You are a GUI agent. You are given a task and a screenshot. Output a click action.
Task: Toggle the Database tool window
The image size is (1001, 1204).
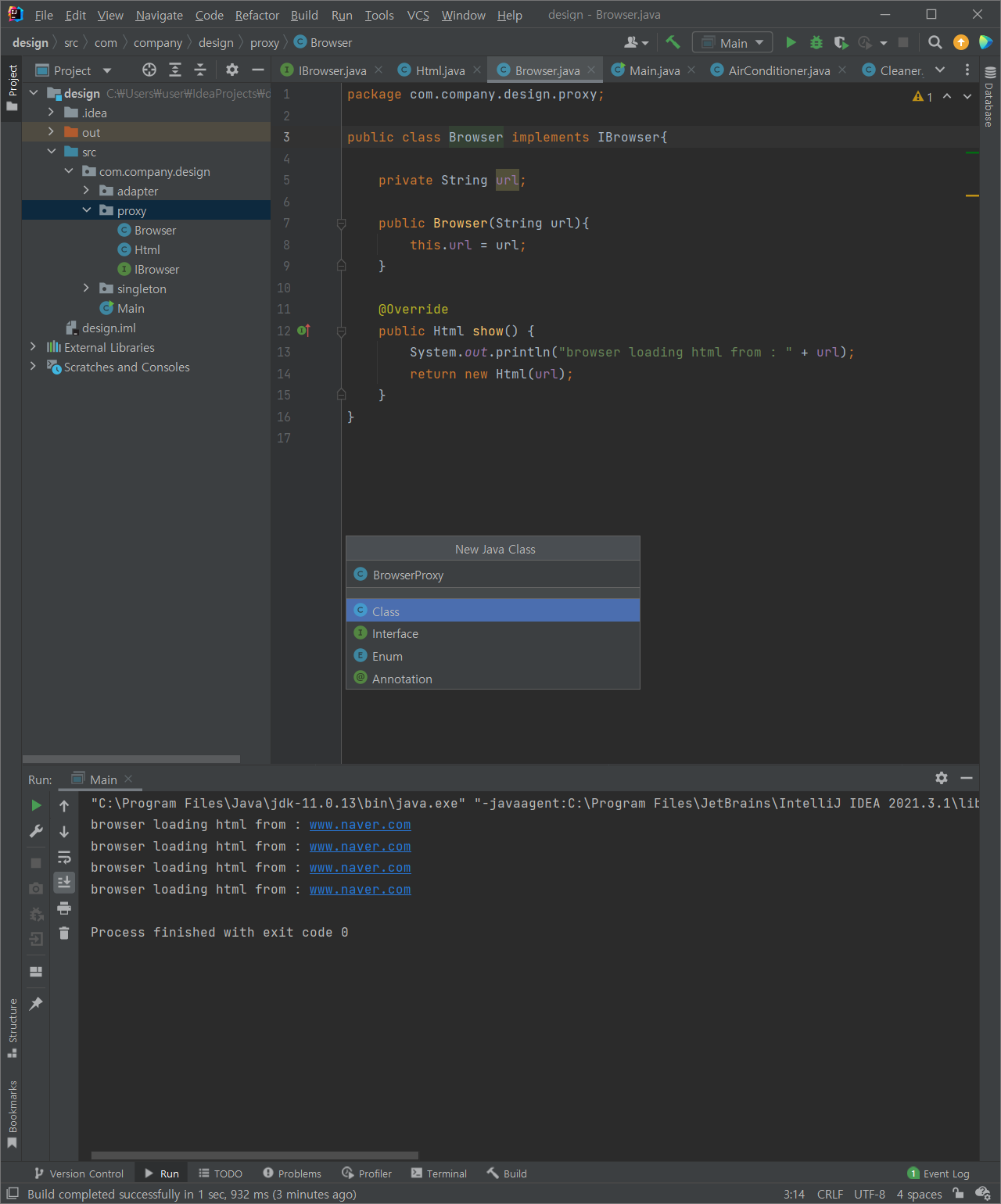coord(989,95)
